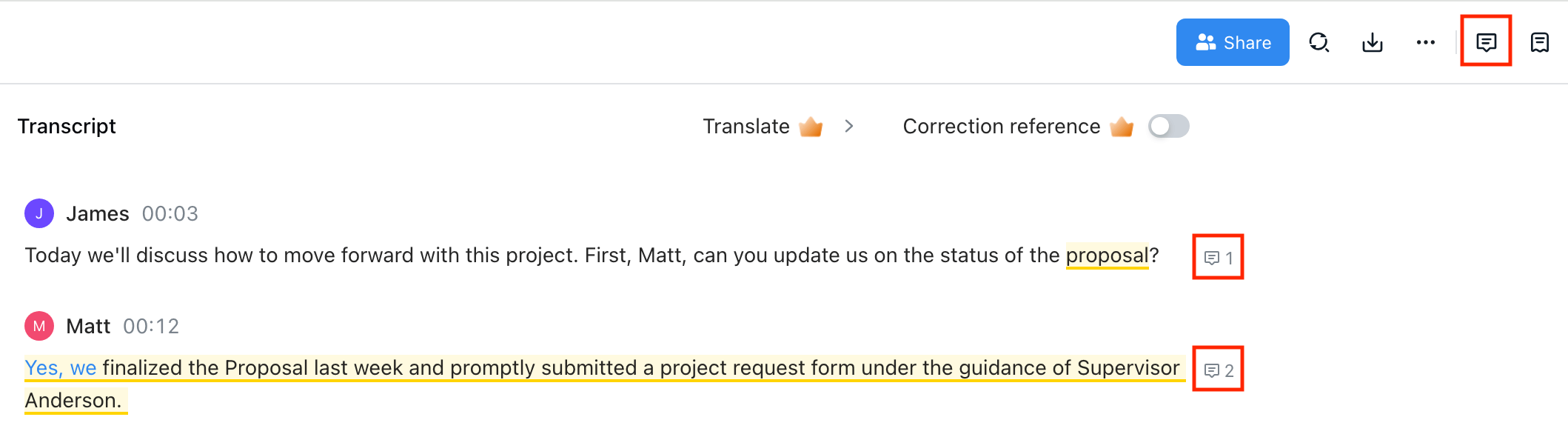Jump to timestamp 00:12
The width and height of the screenshot is (1568, 437).
tap(151, 326)
